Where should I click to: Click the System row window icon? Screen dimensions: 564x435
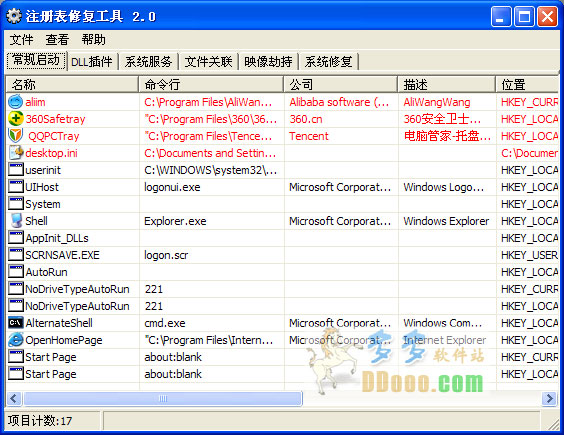click(15, 203)
